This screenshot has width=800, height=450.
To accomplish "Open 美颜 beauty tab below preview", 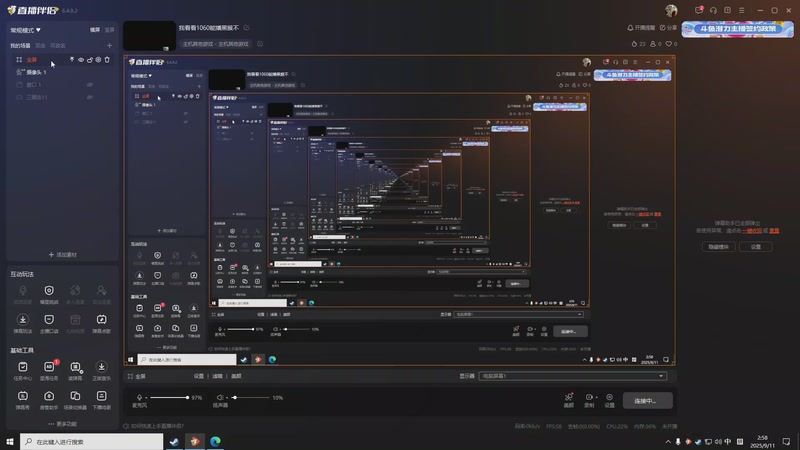I will click(236, 376).
